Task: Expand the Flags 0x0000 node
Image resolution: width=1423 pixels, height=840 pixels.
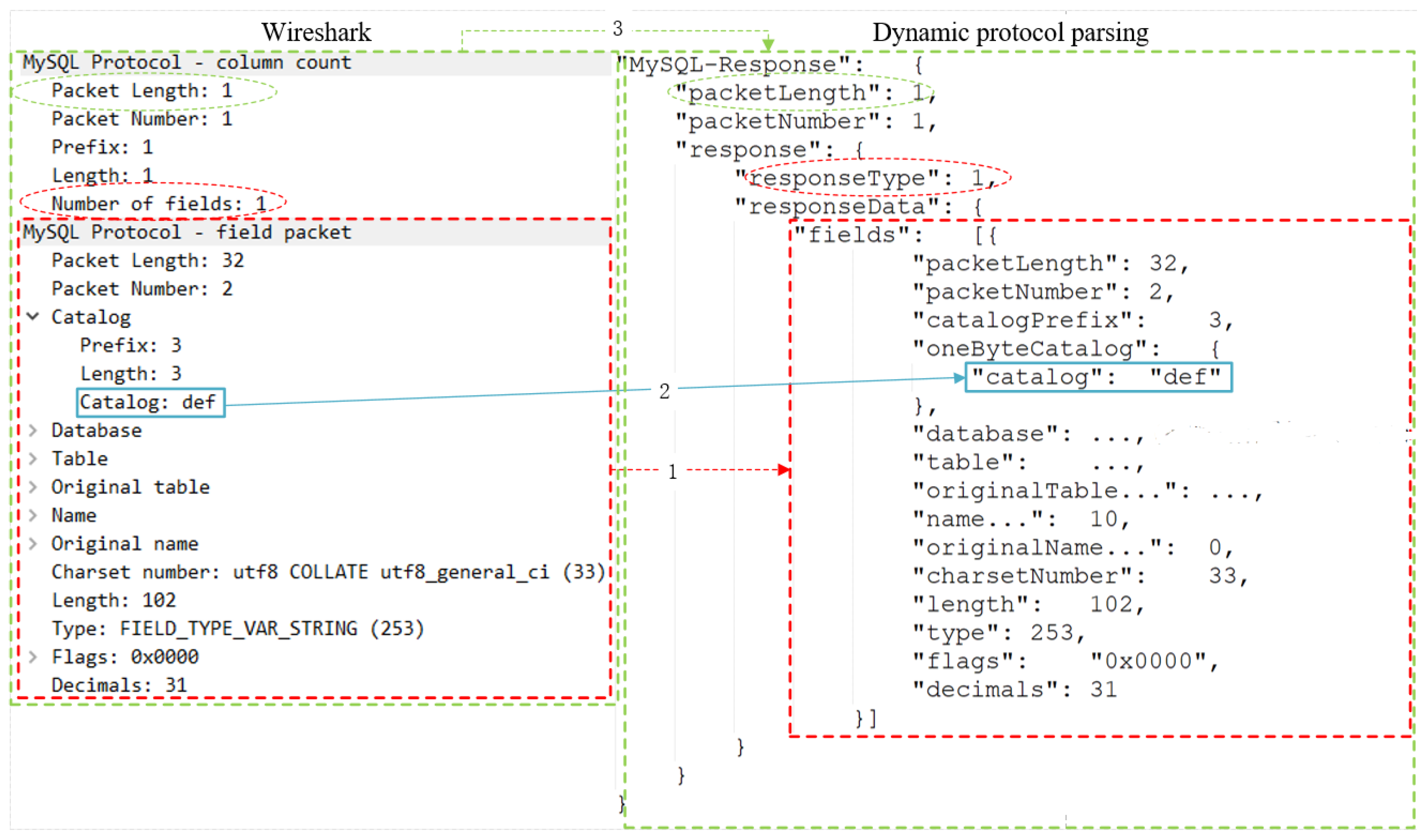Action: click(x=33, y=657)
